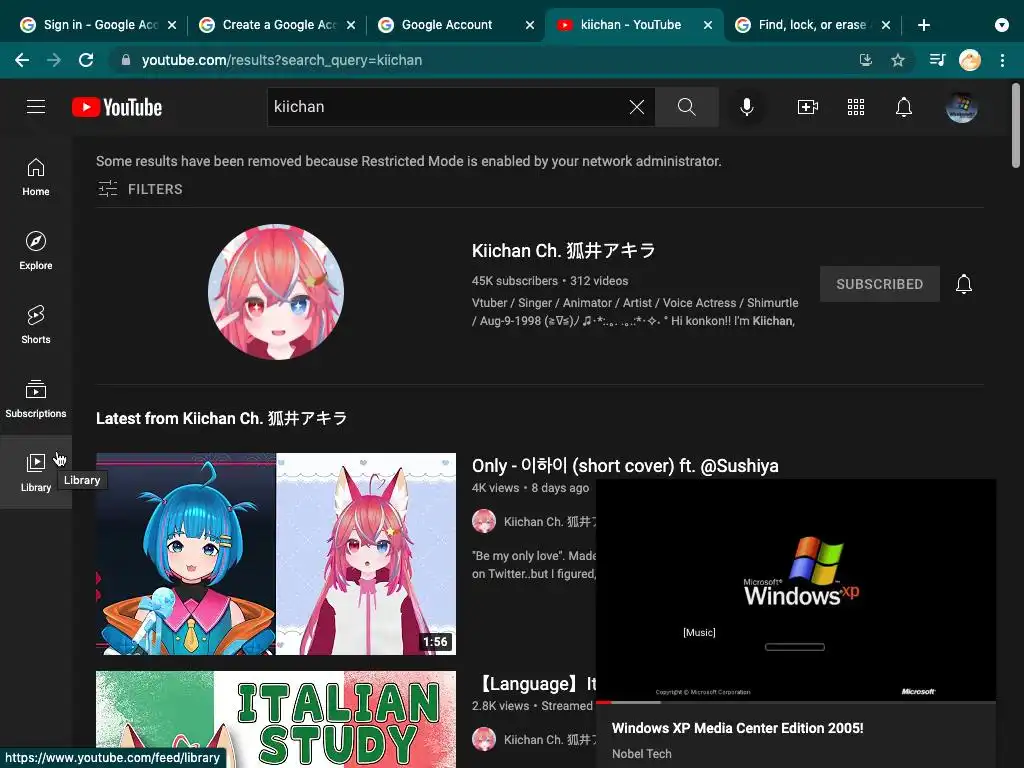
Task: Open Chrome three-dot menu
Action: (x=1002, y=60)
